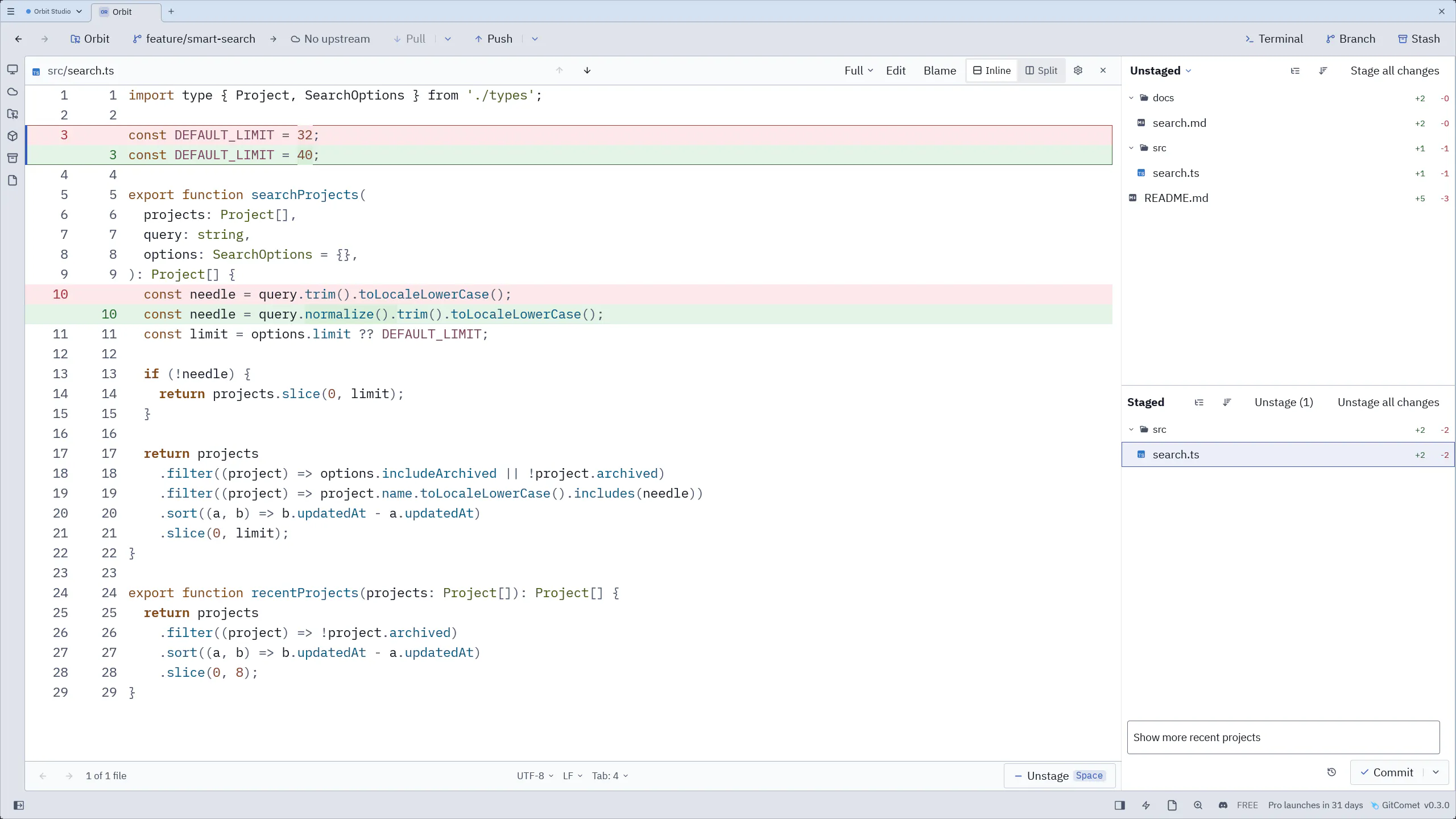Toggle tree view in Unstaged header
The image size is (1456, 819).
tap(1295, 71)
